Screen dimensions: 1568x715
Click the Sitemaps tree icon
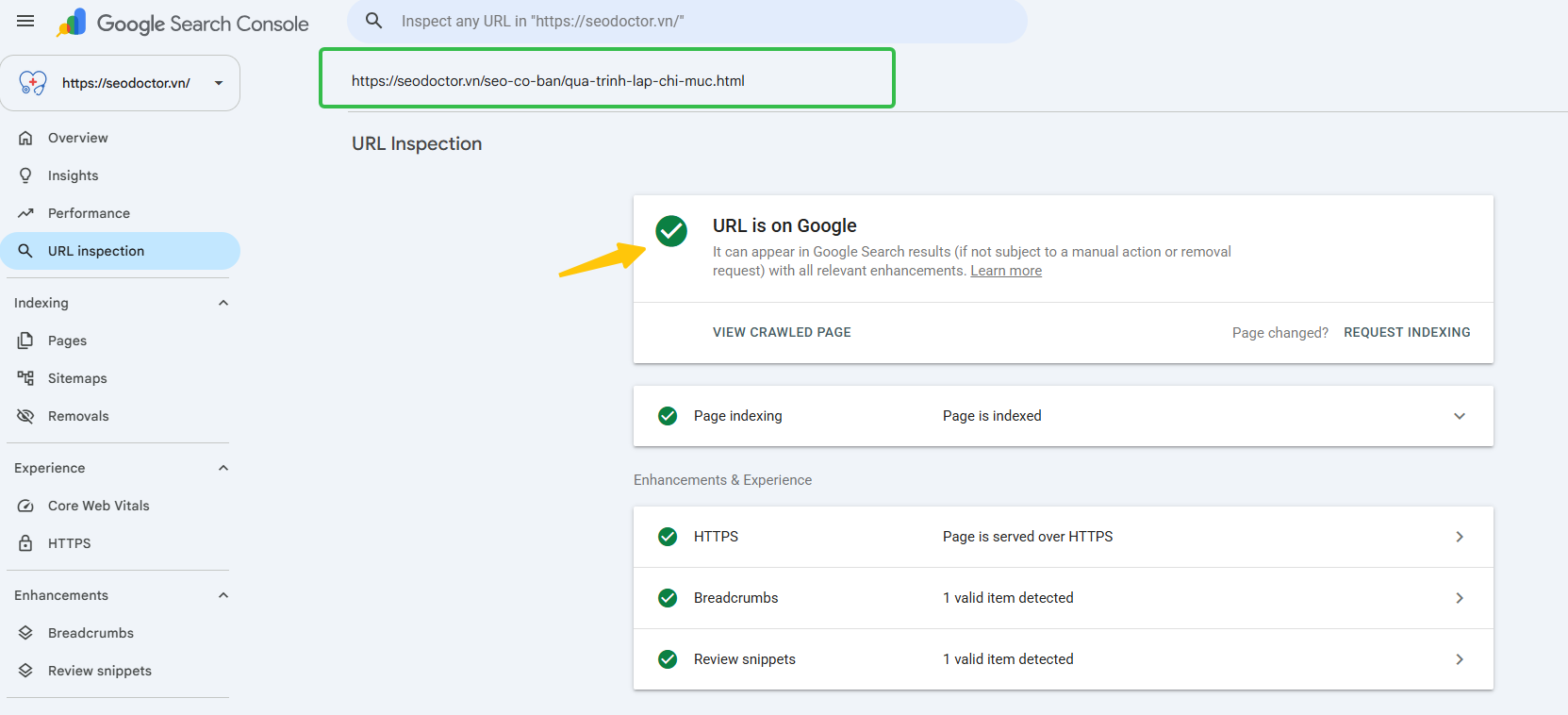25,378
